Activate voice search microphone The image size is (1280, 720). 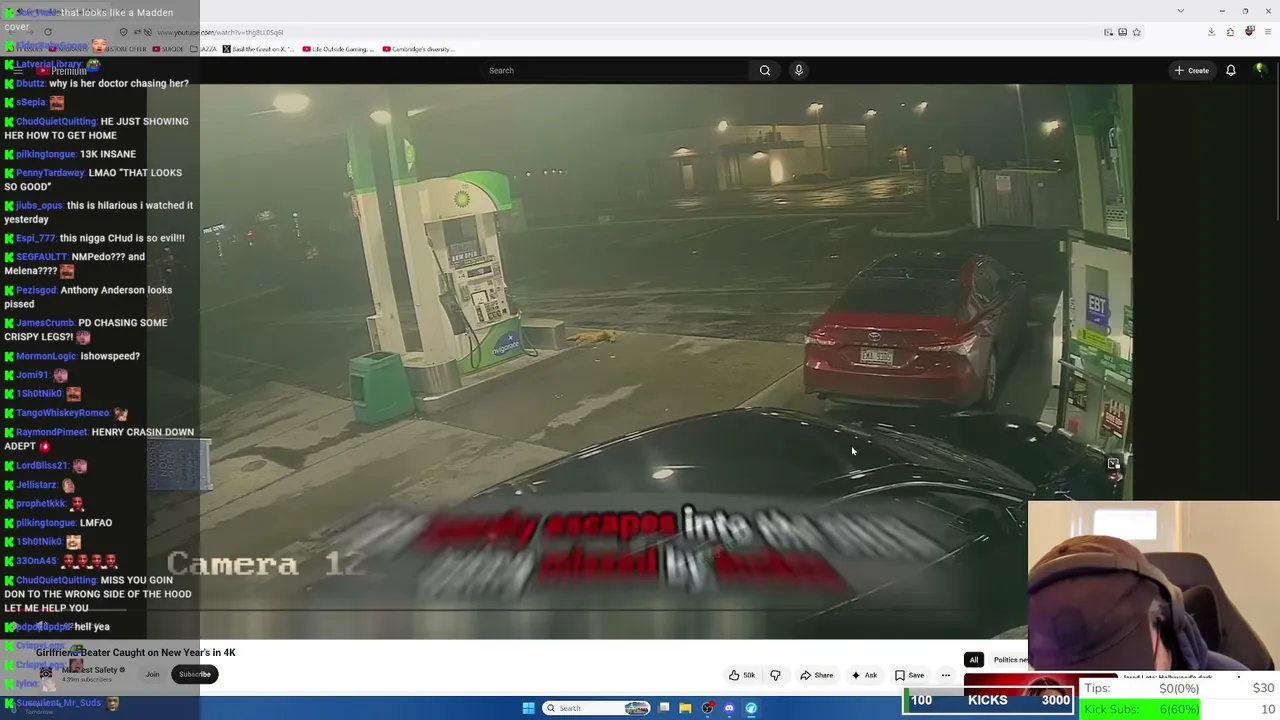click(x=798, y=70)
